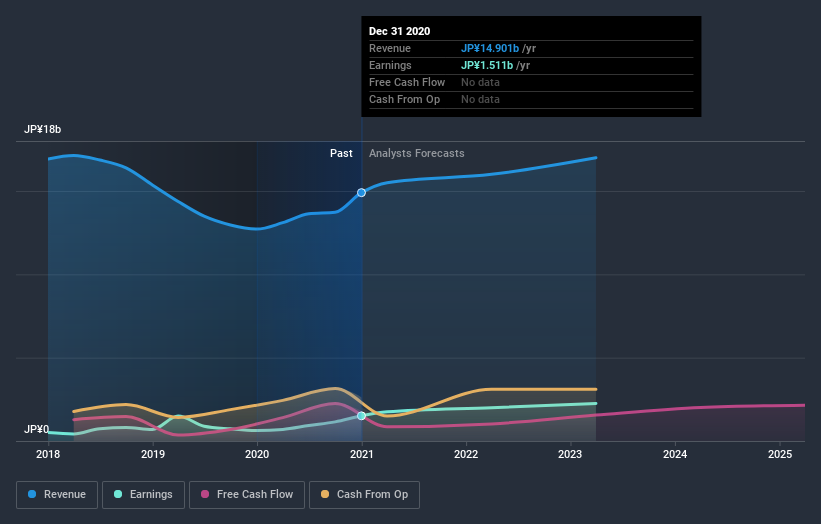Click the JP¥0 y-axis label
The width and height of the screenshot is (821, 524).
[x=37, y=429]
